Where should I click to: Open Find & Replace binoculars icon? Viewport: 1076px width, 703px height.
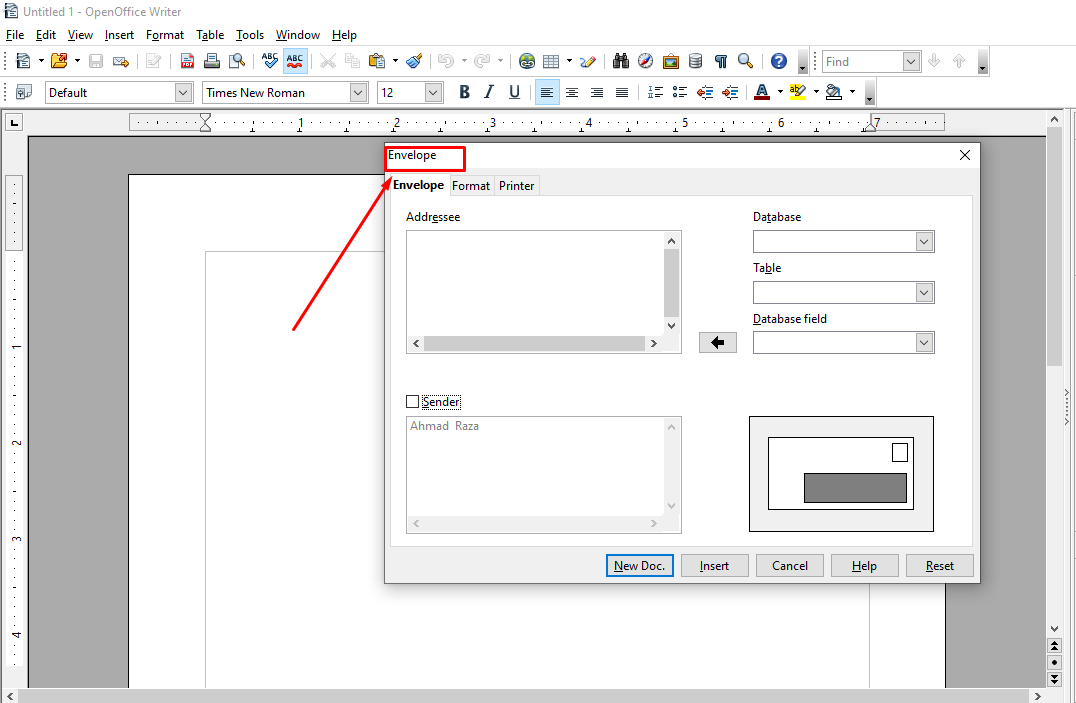[621, 61]
